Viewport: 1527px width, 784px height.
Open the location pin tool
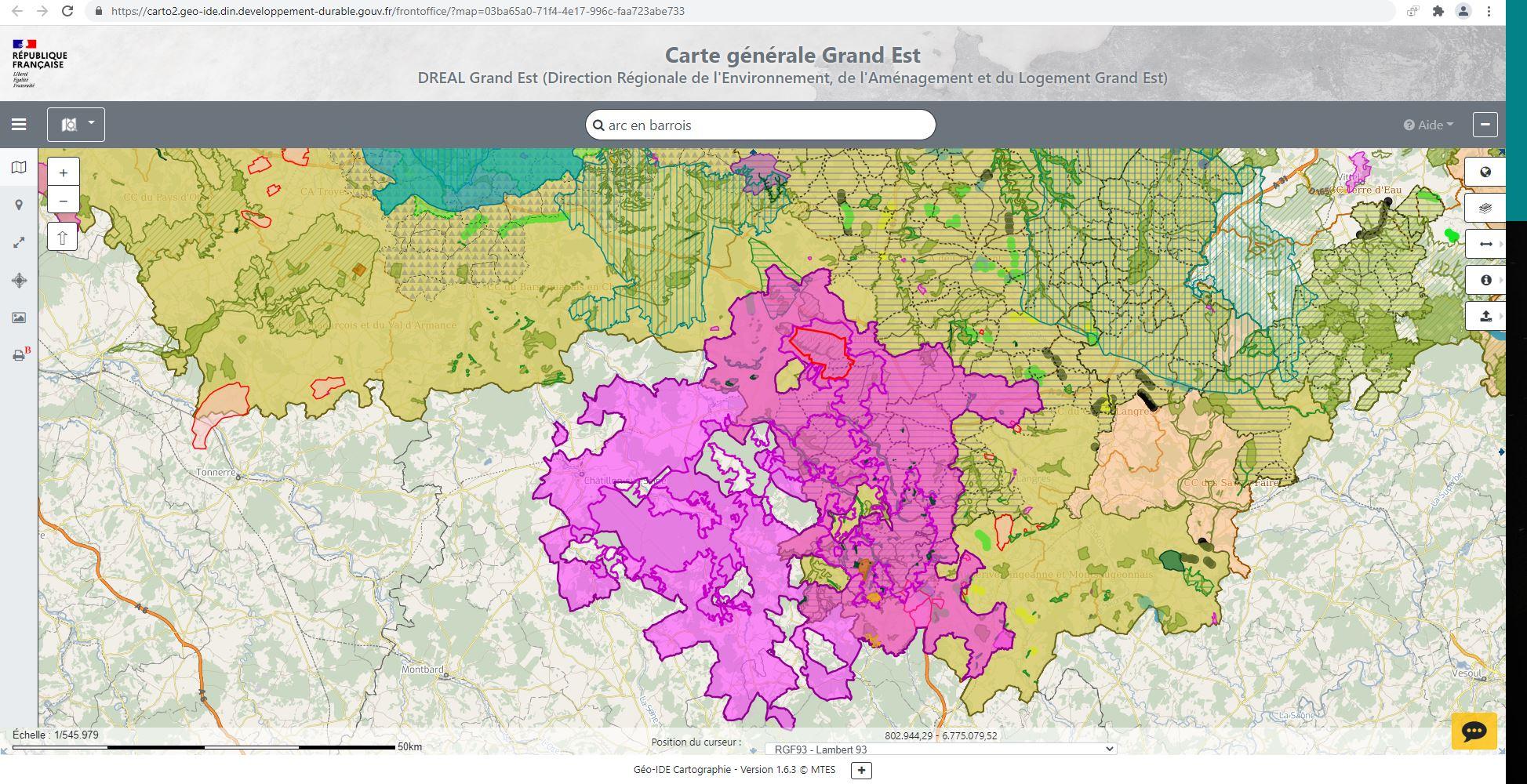click(19, 205)
